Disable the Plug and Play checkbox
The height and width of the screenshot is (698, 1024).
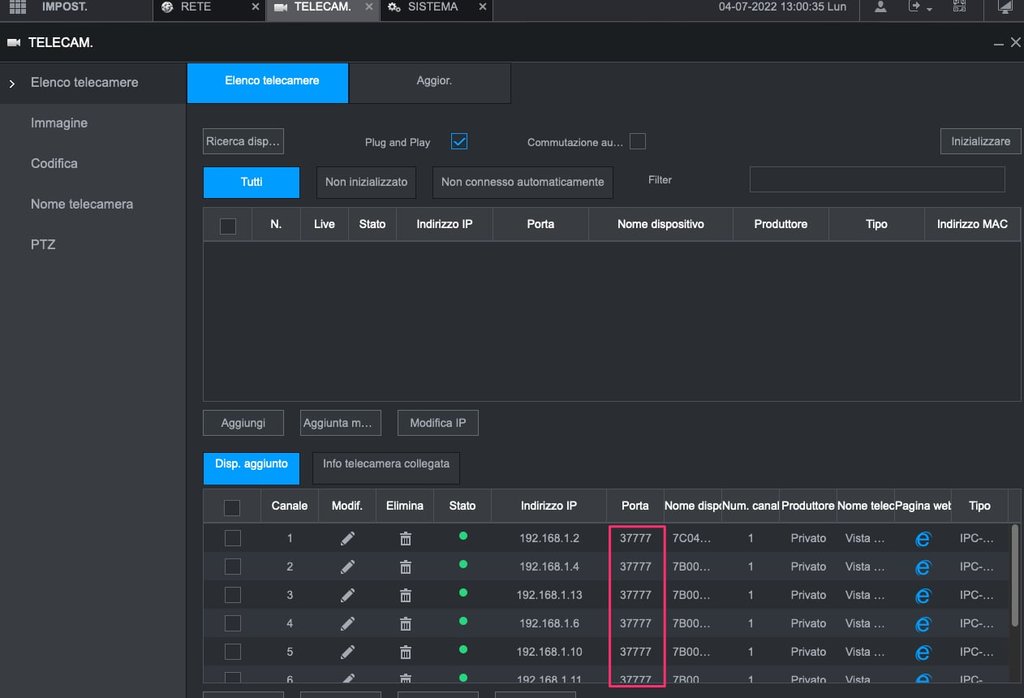click(459, 142)
